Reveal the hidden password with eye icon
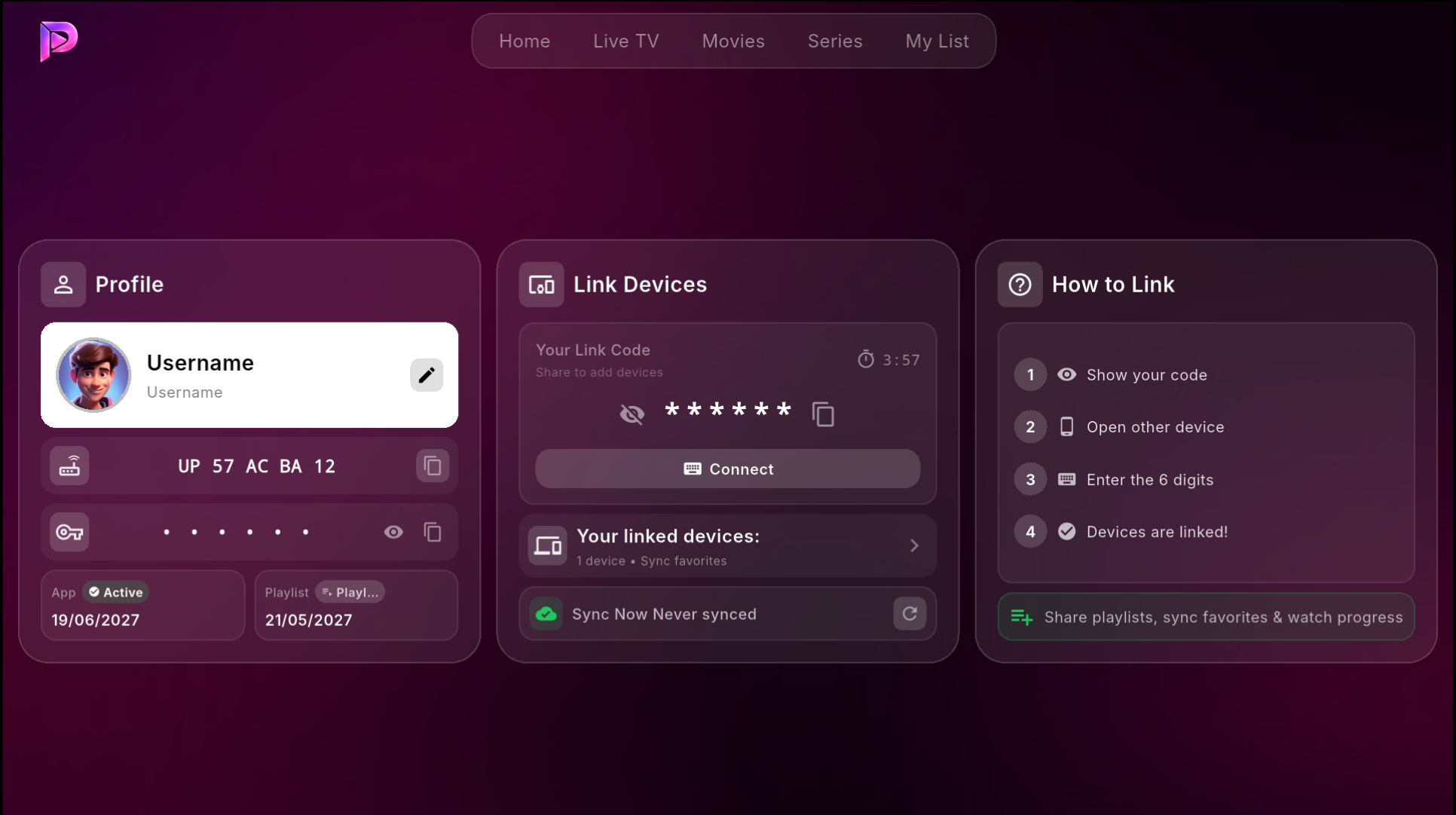 pyautogui.click(x=393, y=533)
